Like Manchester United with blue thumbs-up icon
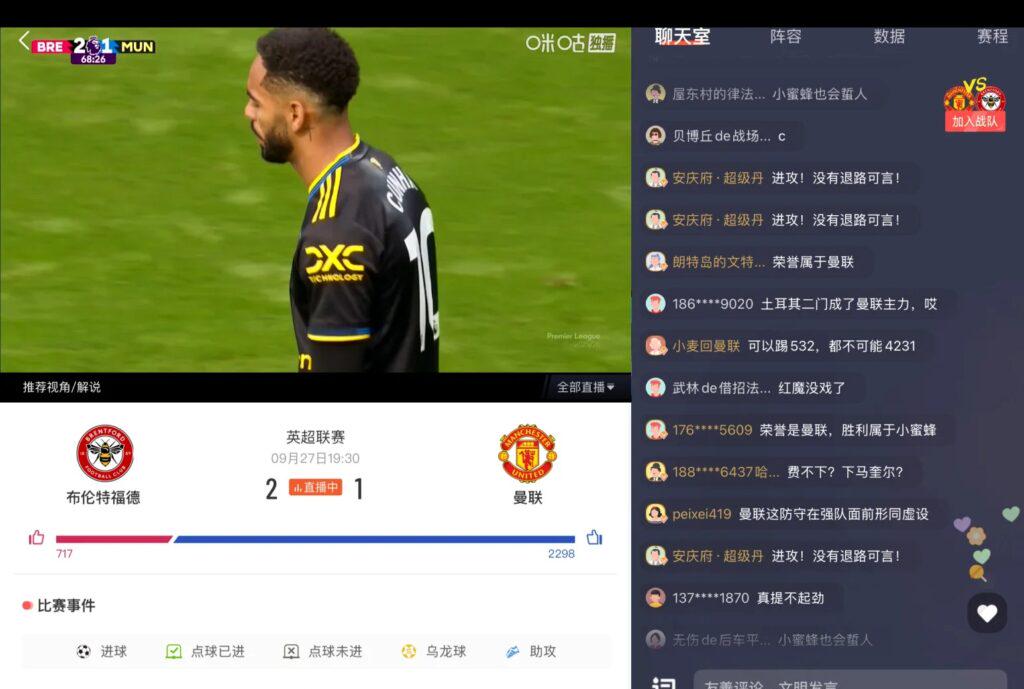The height and width of the screenshot is (689, 1024). (x=594, y=537)
